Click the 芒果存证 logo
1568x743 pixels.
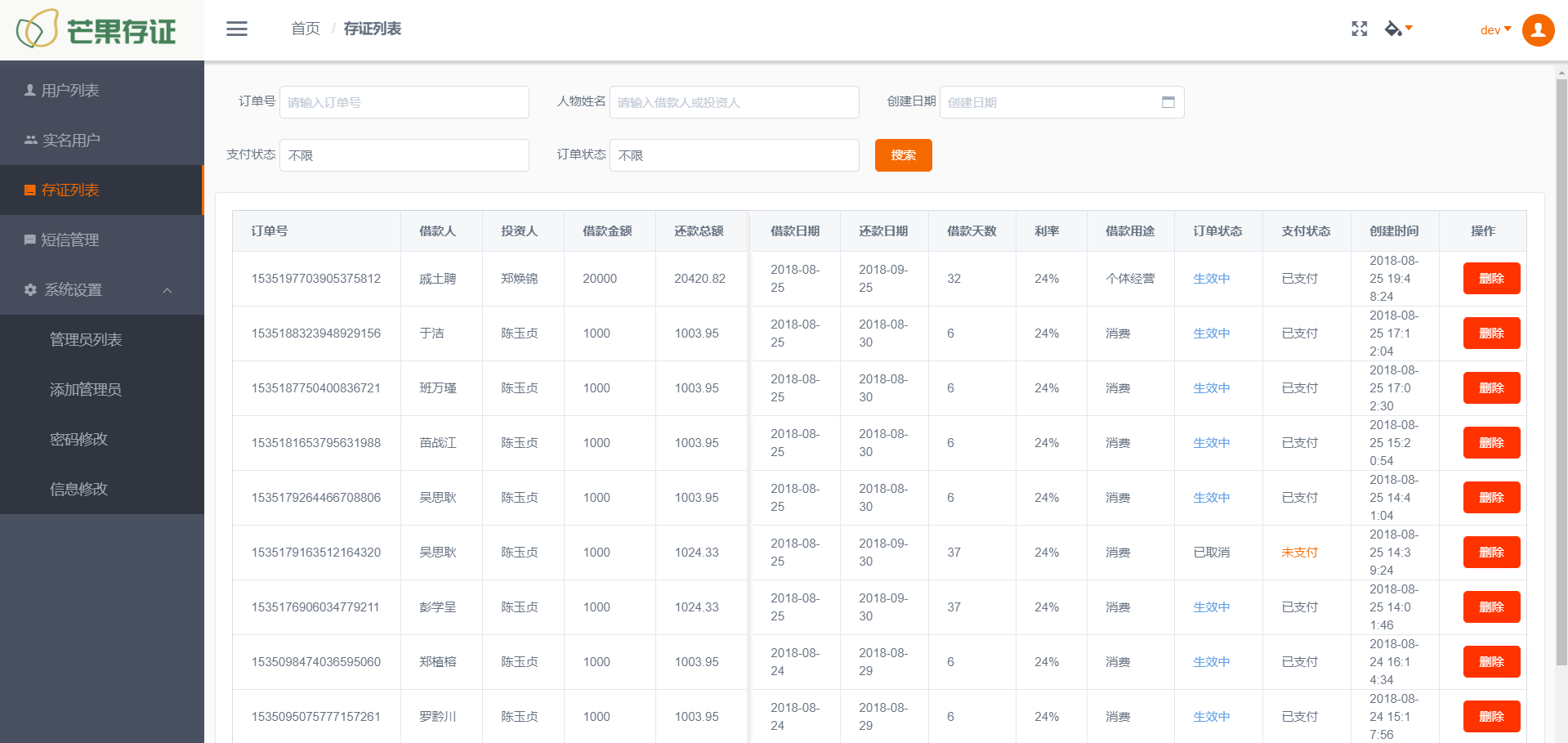tap(96, 30)
